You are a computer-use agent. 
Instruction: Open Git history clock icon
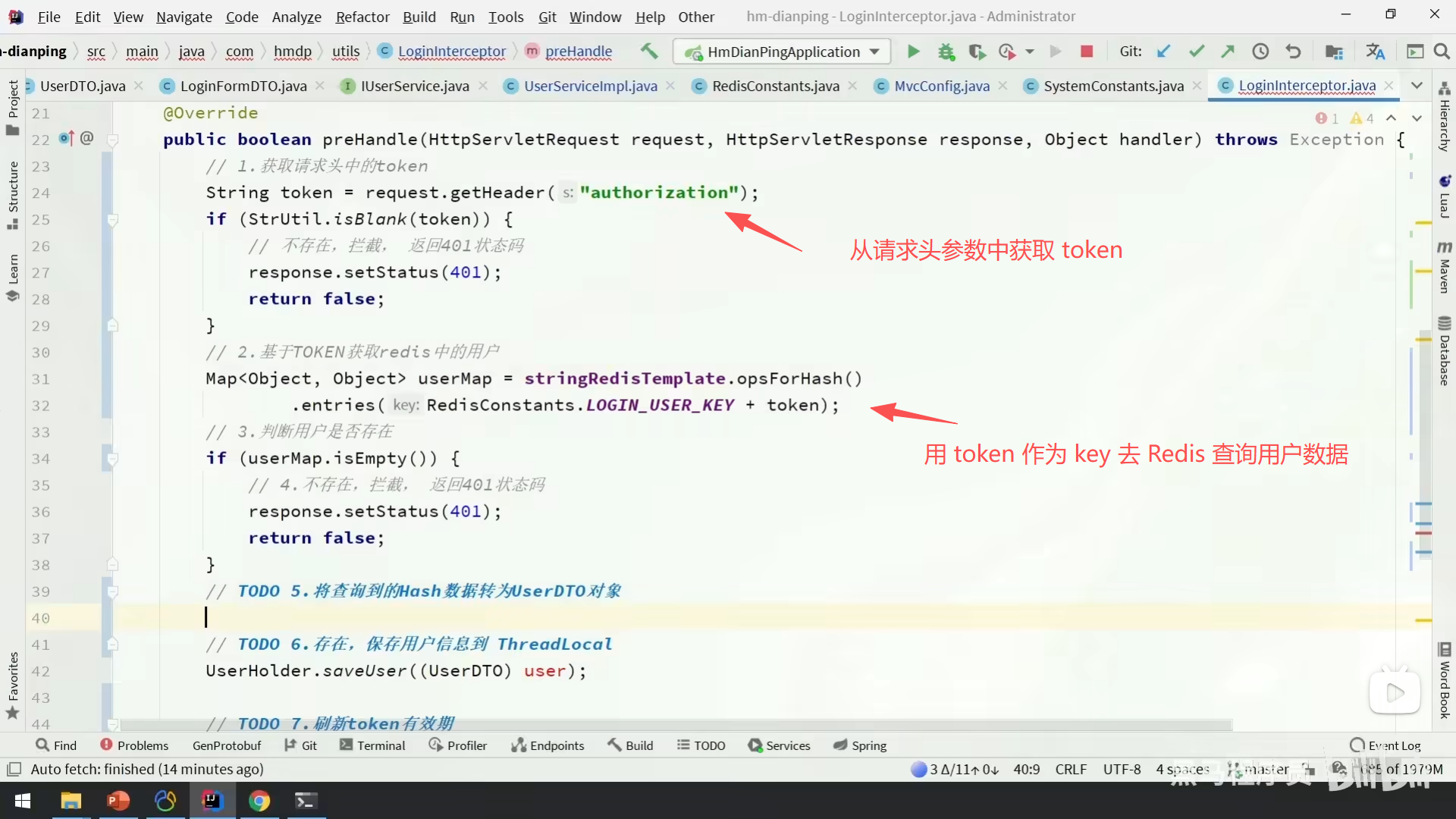(1260, 52)
